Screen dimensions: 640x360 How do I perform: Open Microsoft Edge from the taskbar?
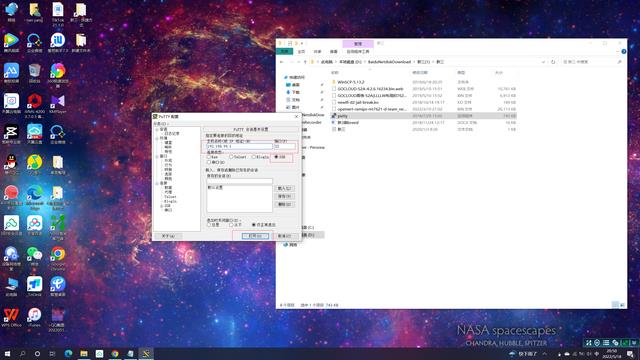pyautogui.click(x=68, y=353)
